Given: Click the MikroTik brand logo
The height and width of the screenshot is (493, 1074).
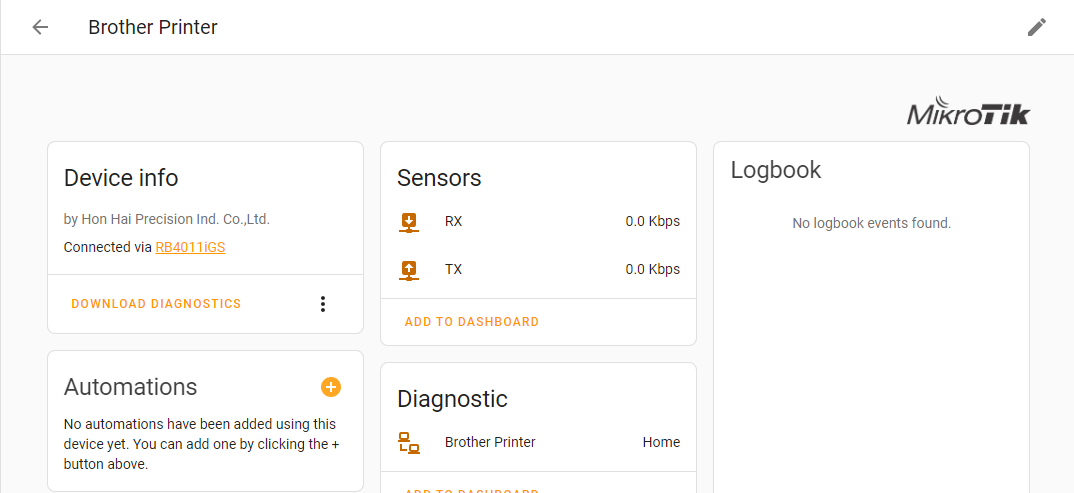Looking at the screenshot, I should pyautogui.click(x=968, y=113).
